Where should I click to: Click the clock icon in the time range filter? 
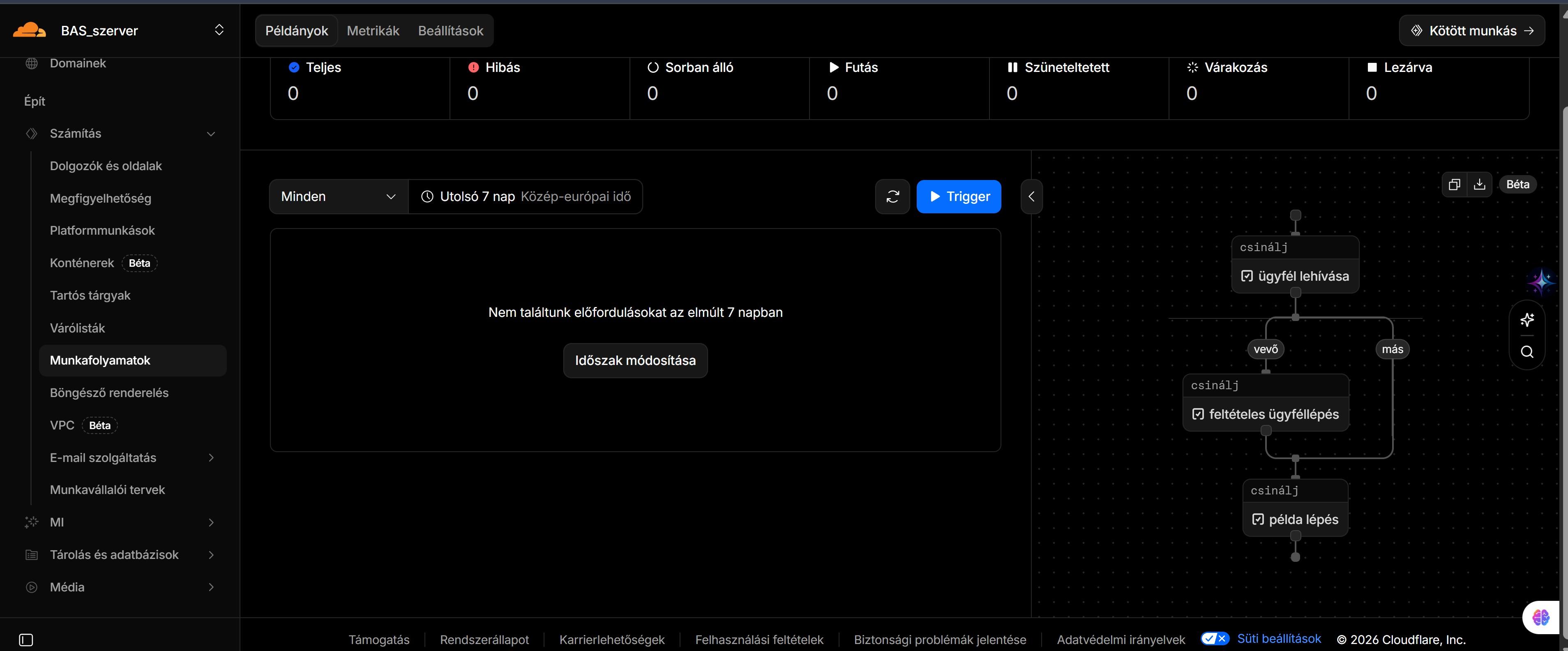pos(427,196)
